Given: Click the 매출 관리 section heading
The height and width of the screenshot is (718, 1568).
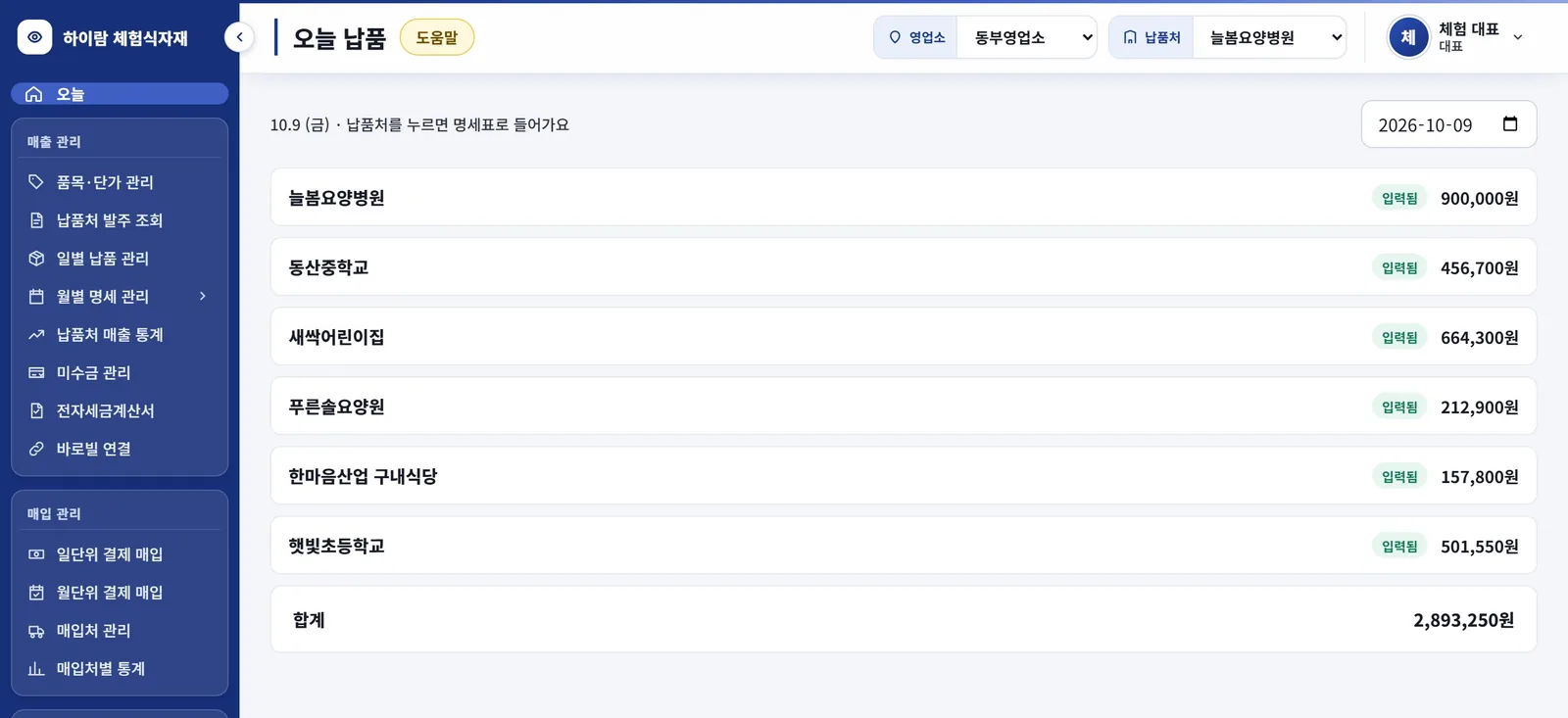Looking at the screenshot, I should [54, 142].
